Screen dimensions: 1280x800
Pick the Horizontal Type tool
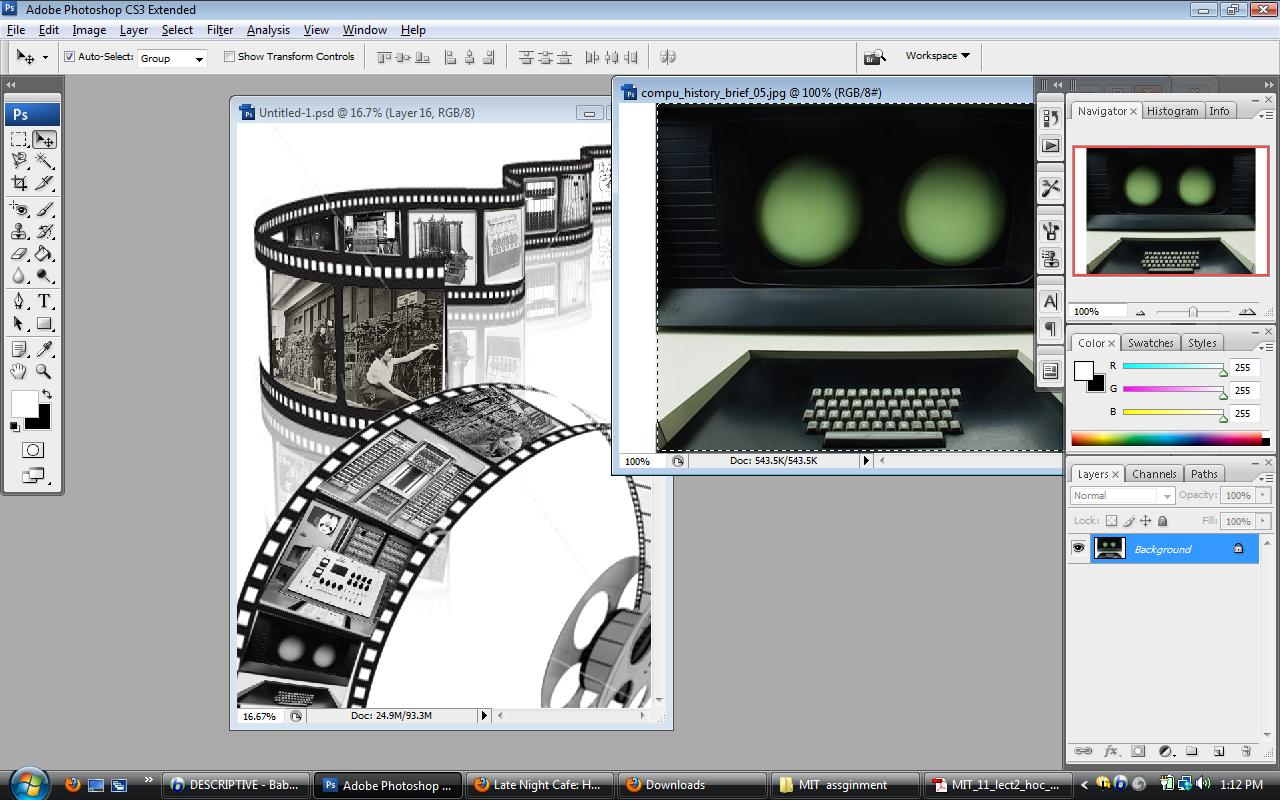pyautogui.click(x=44, y=301)
